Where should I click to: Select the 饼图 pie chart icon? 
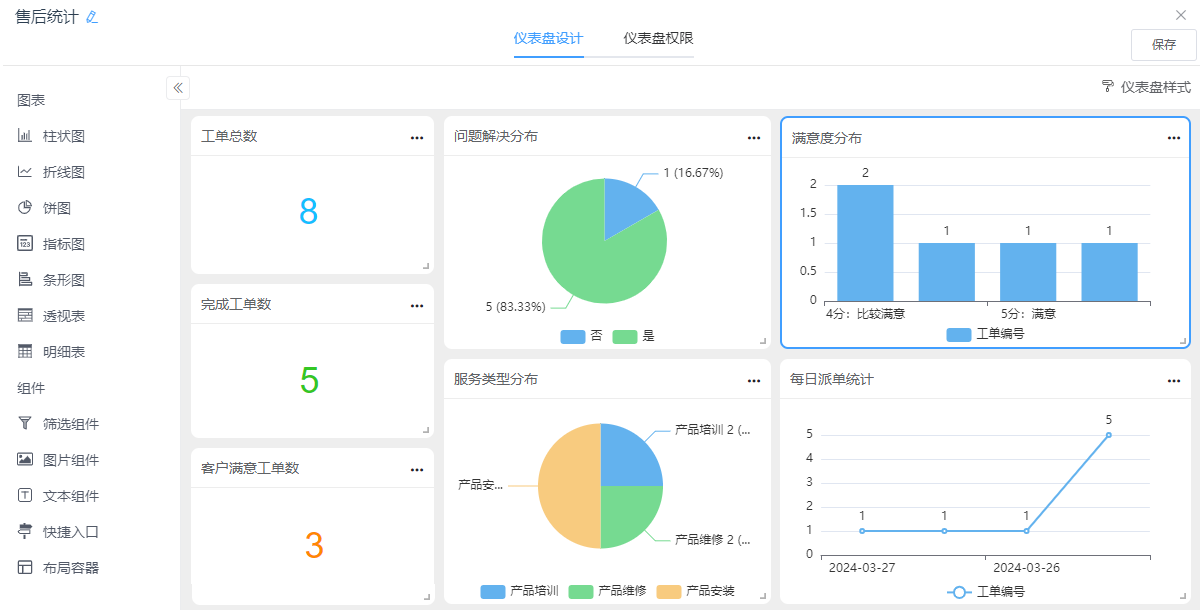pyautogui.click(x=25, y=208)
